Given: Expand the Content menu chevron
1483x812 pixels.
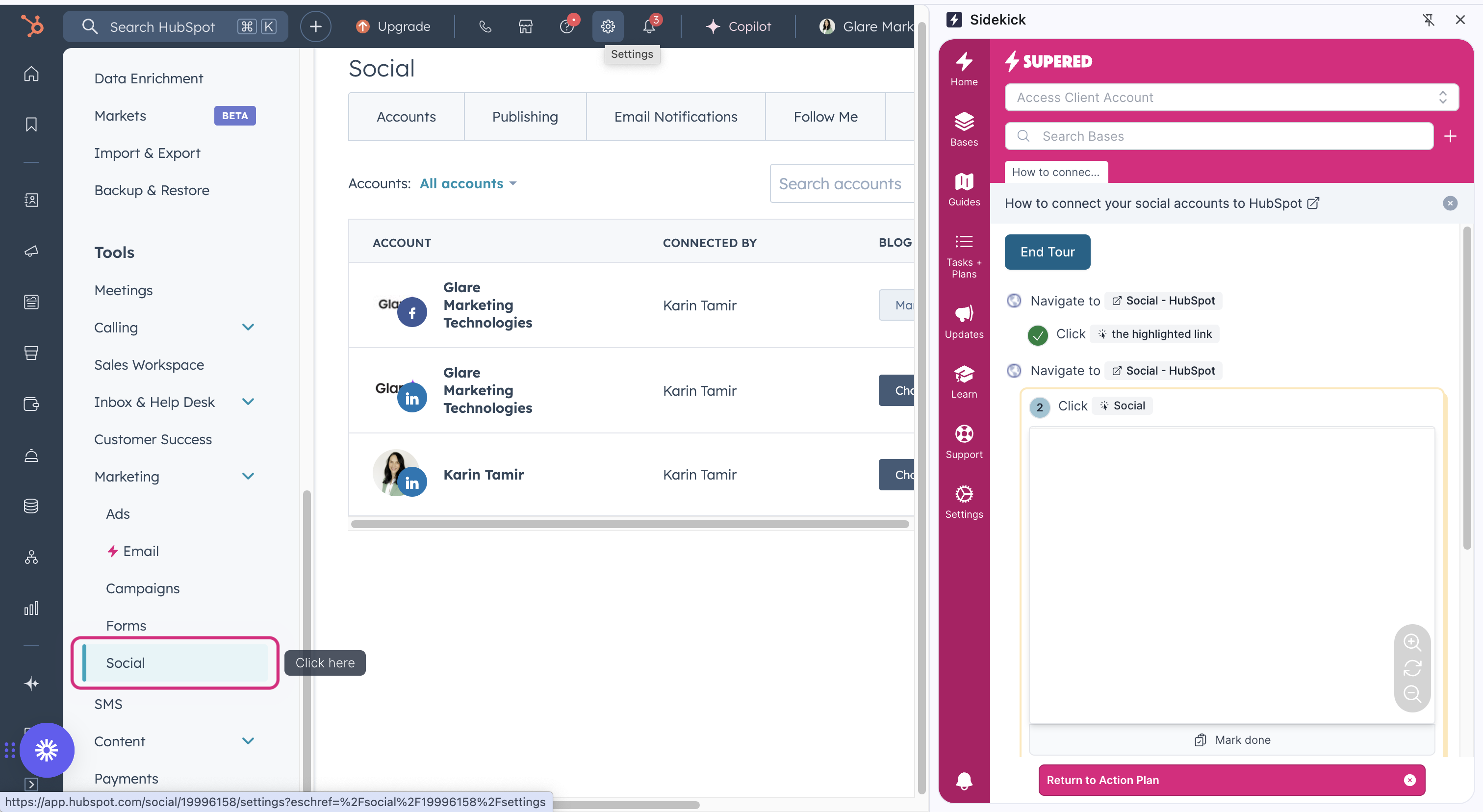Looking at the screenshot, I should [248, 740].
